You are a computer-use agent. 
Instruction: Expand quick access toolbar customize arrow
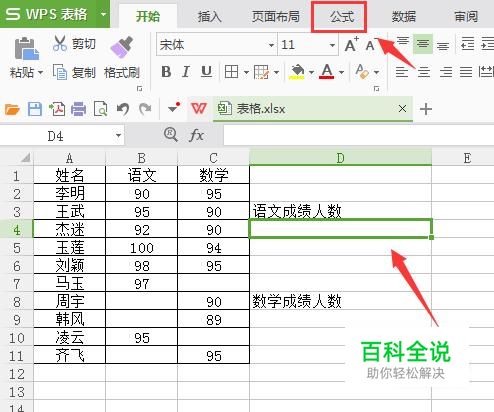pos(173,108)
